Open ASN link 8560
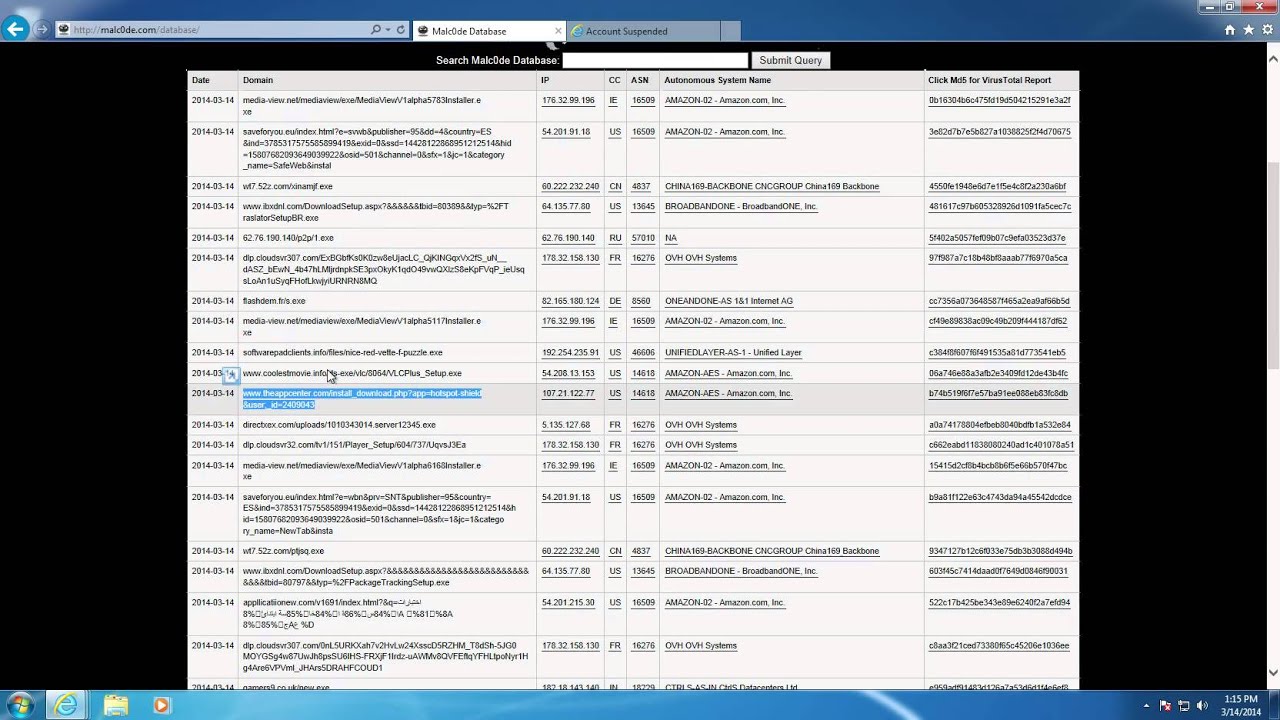The width and height of the screenshot is (1280, 720). tap(641, 301)
